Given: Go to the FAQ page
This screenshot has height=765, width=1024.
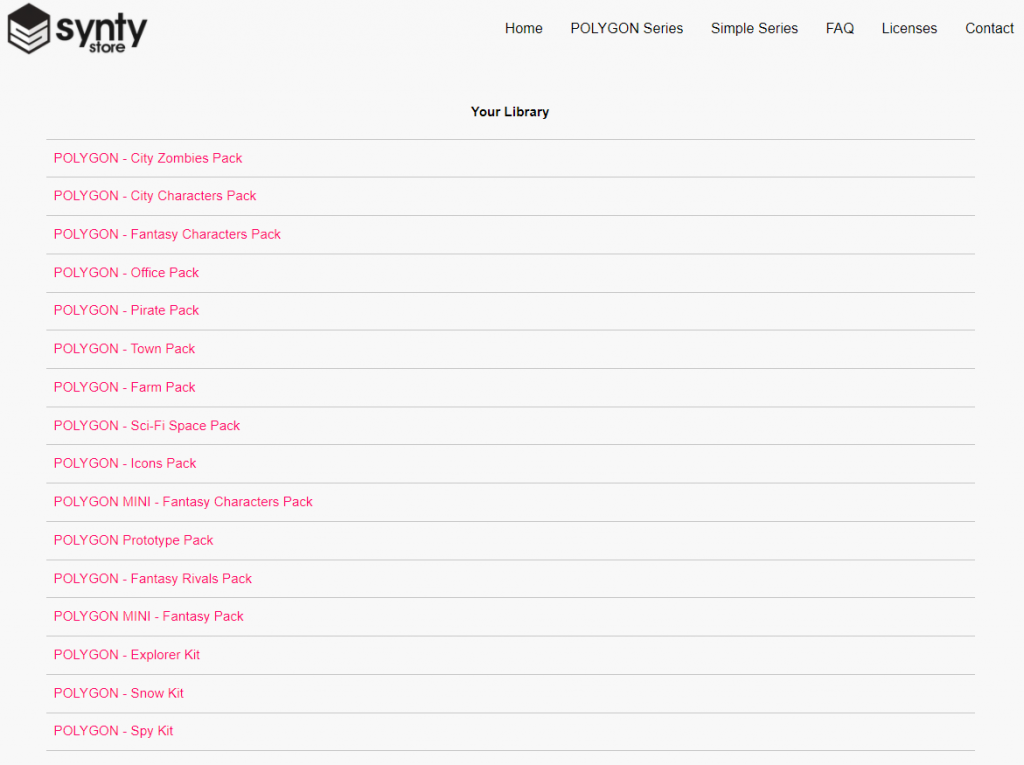Looking at the screenshot, I should click(839, 28).
